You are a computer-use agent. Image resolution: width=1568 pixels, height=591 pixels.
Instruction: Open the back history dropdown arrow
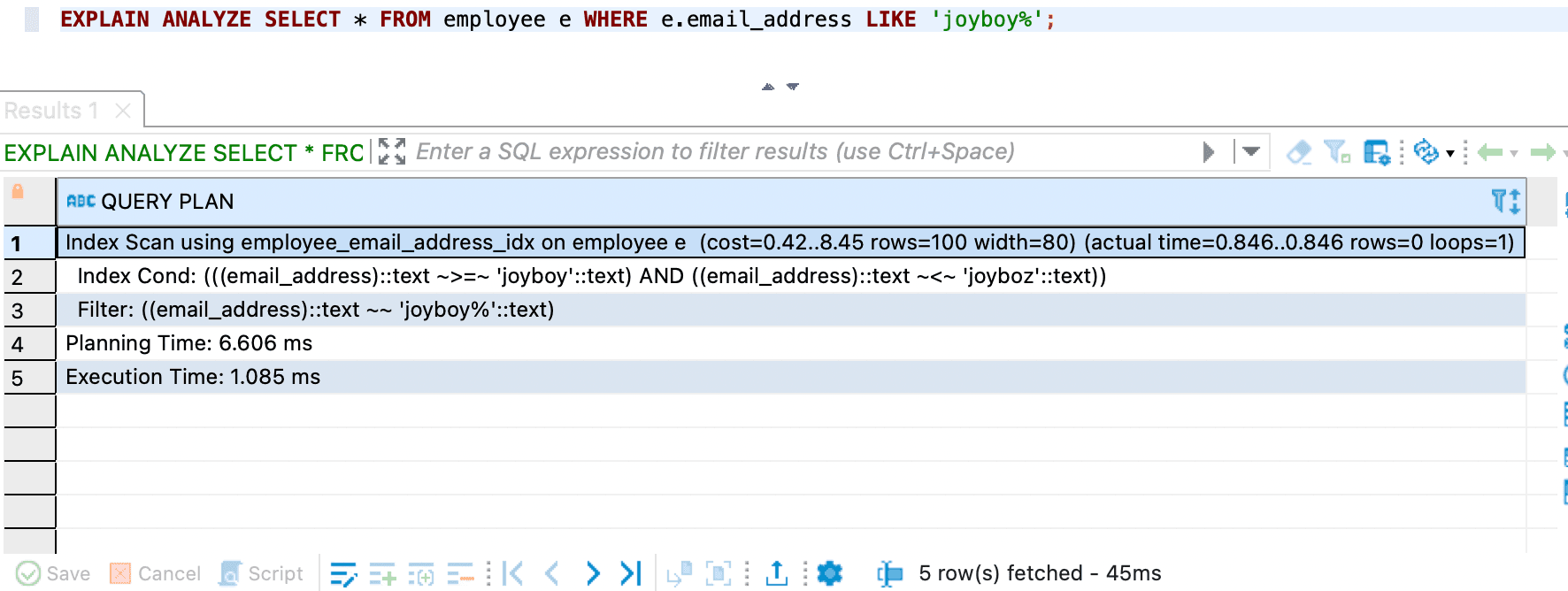(1514, 154)
